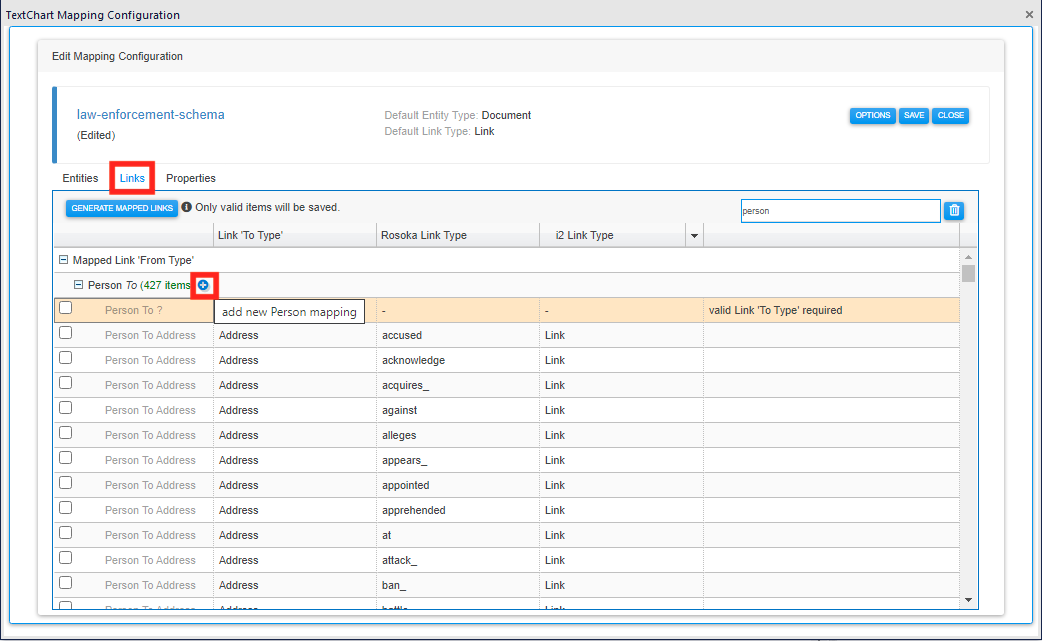Select the Links tab
The width and height of the screenshot is (1042, 641).
click(132, 178)
